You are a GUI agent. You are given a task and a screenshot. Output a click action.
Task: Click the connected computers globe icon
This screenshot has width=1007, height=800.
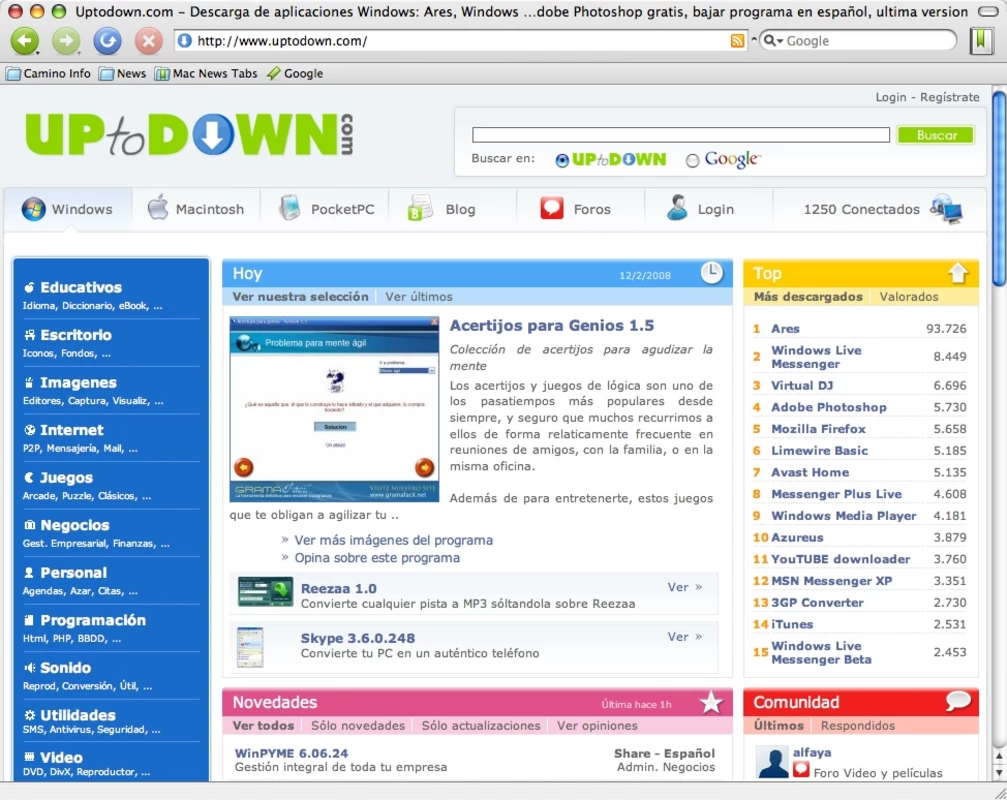click(x=946, y=209)
